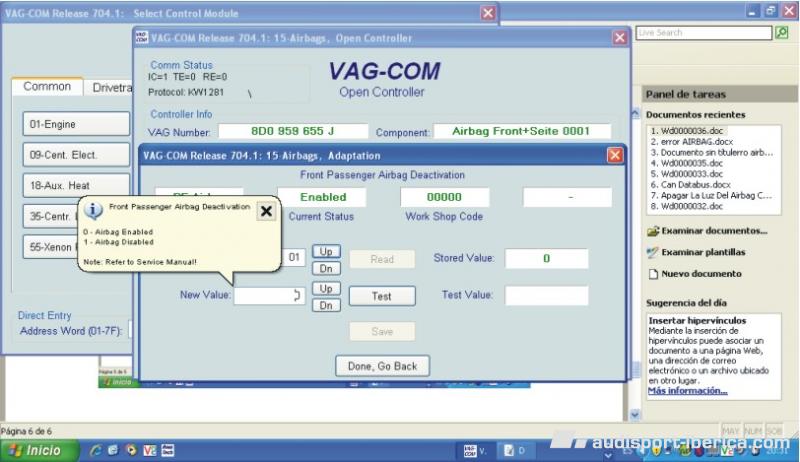
Task: Select the Drivetrain tab
Action: pyautogui.click(x=110, y=88)
